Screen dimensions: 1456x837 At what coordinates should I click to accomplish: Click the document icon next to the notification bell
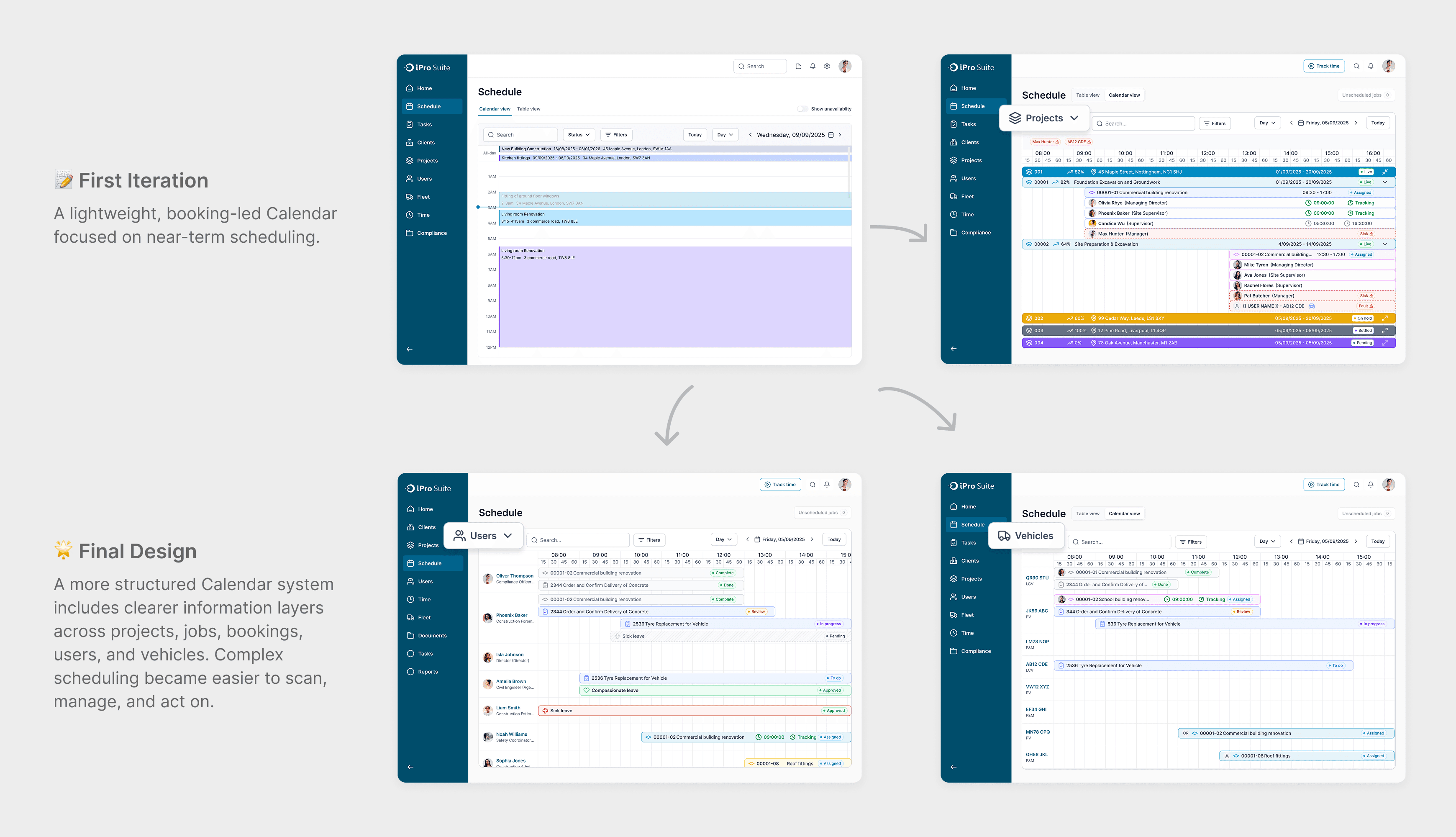click(x=798, y=66)
